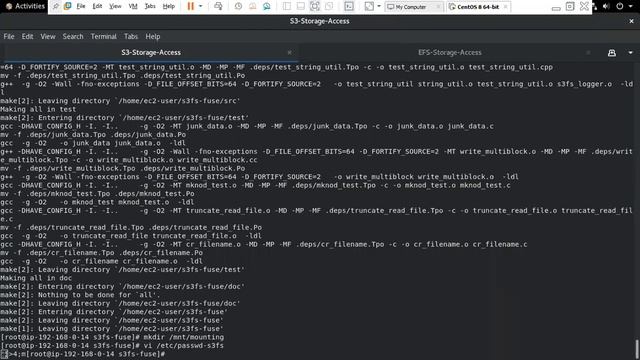Click 'mv -f .deps/write_multiblock.Tpo' line
The image size is (640, 360).
[123, 168]
